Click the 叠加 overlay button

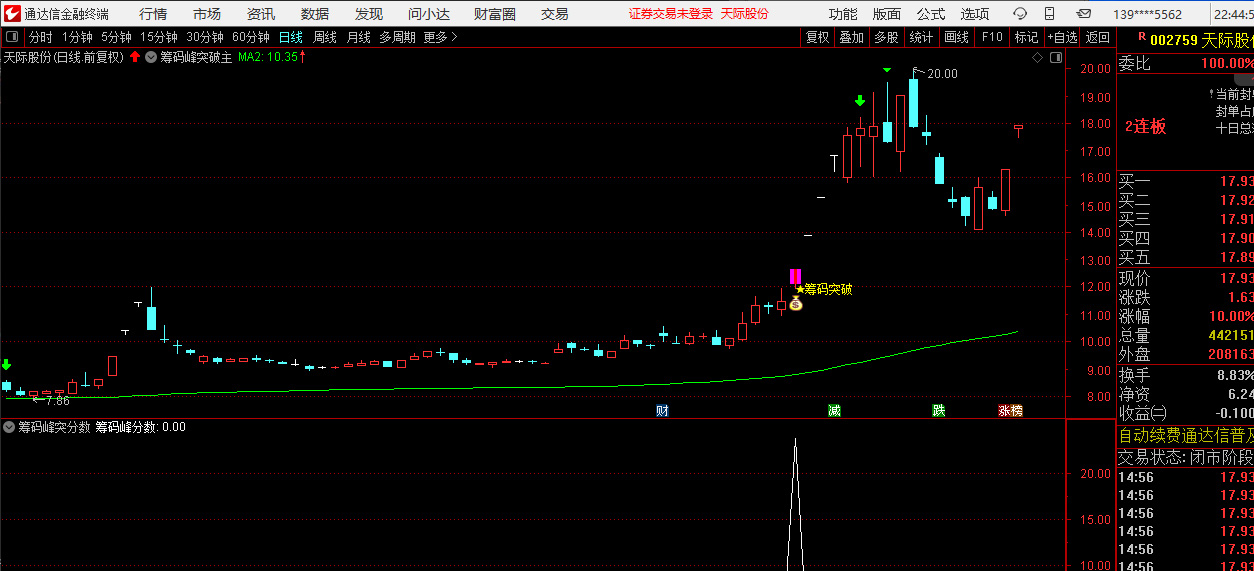click(851, 37)
